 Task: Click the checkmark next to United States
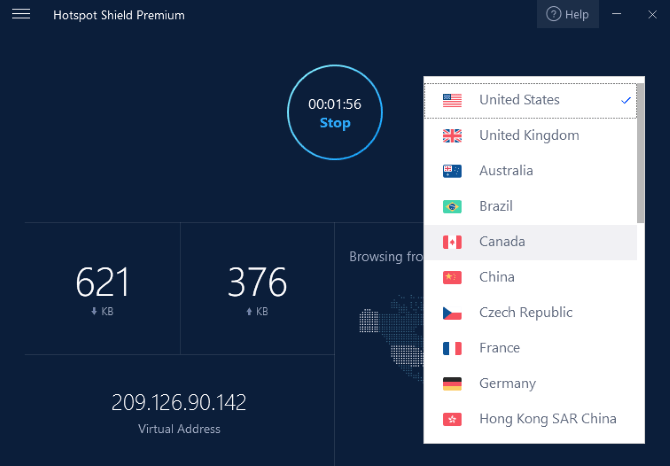pyautogui.click(x=625, y=100)
